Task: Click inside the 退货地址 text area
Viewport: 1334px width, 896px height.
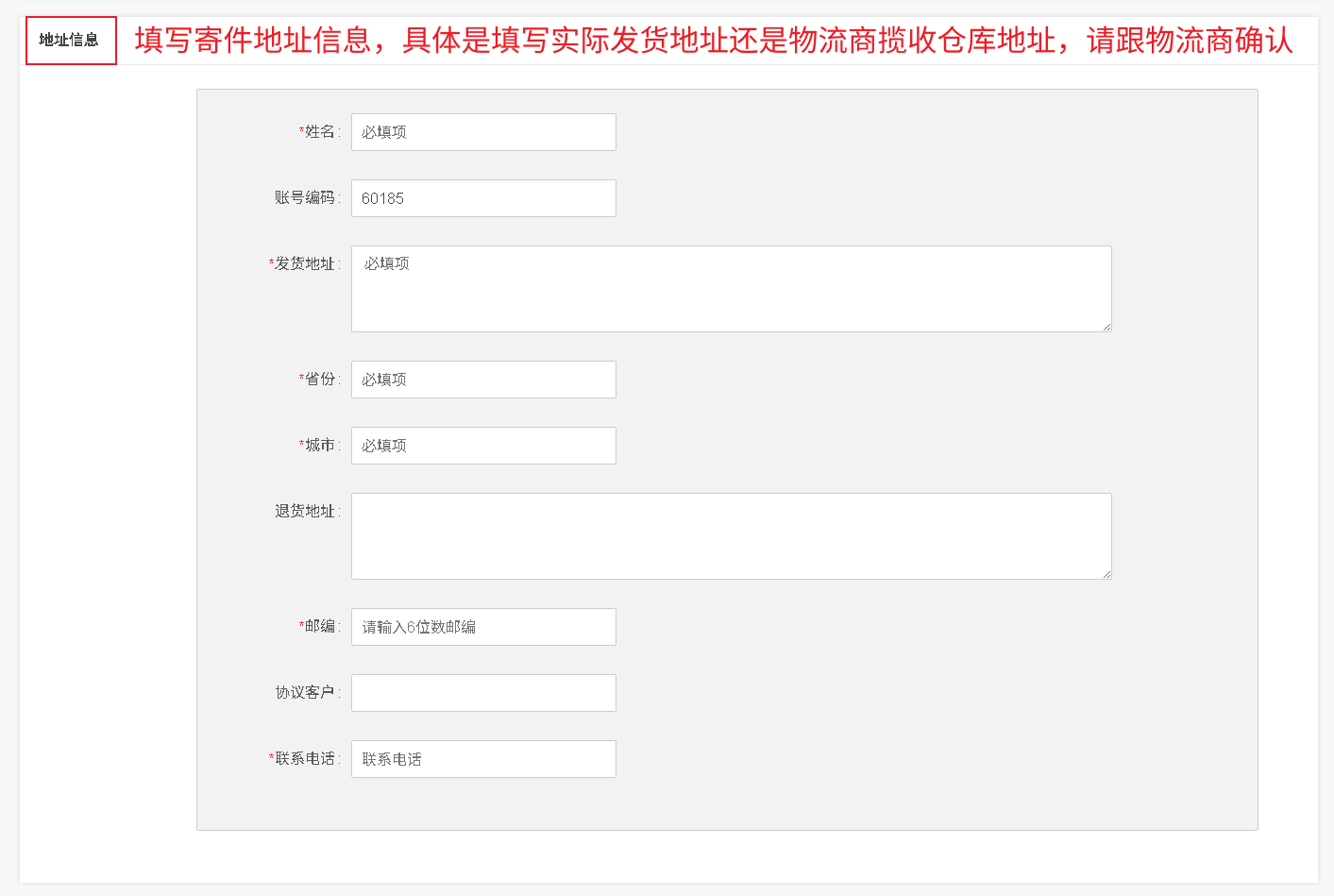Action: [731, 536]
